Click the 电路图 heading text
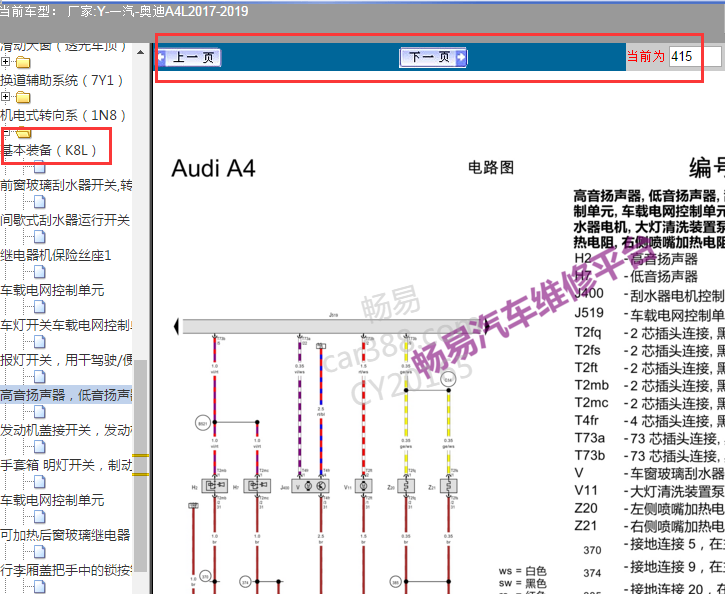Image resolution: width=725 pixels, height=594 pixels. 491,167
